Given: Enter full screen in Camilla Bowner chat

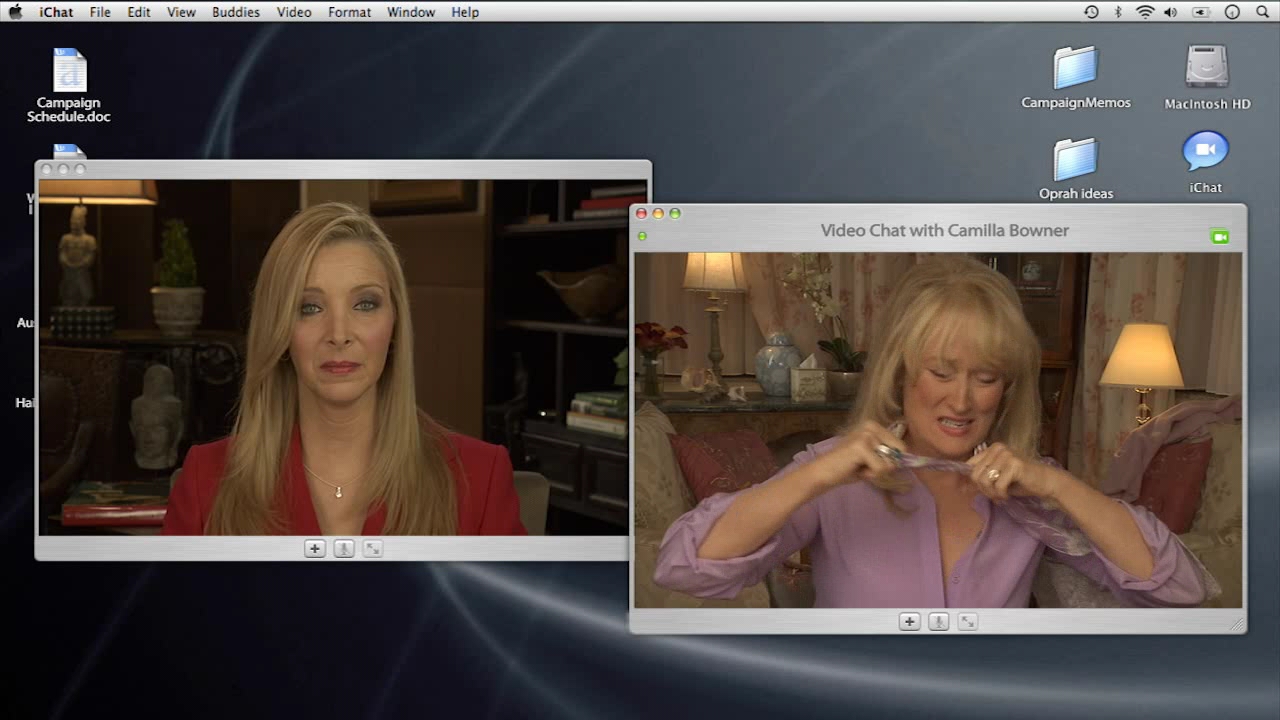Looking at the screenshot, I should tap(967, 622).
